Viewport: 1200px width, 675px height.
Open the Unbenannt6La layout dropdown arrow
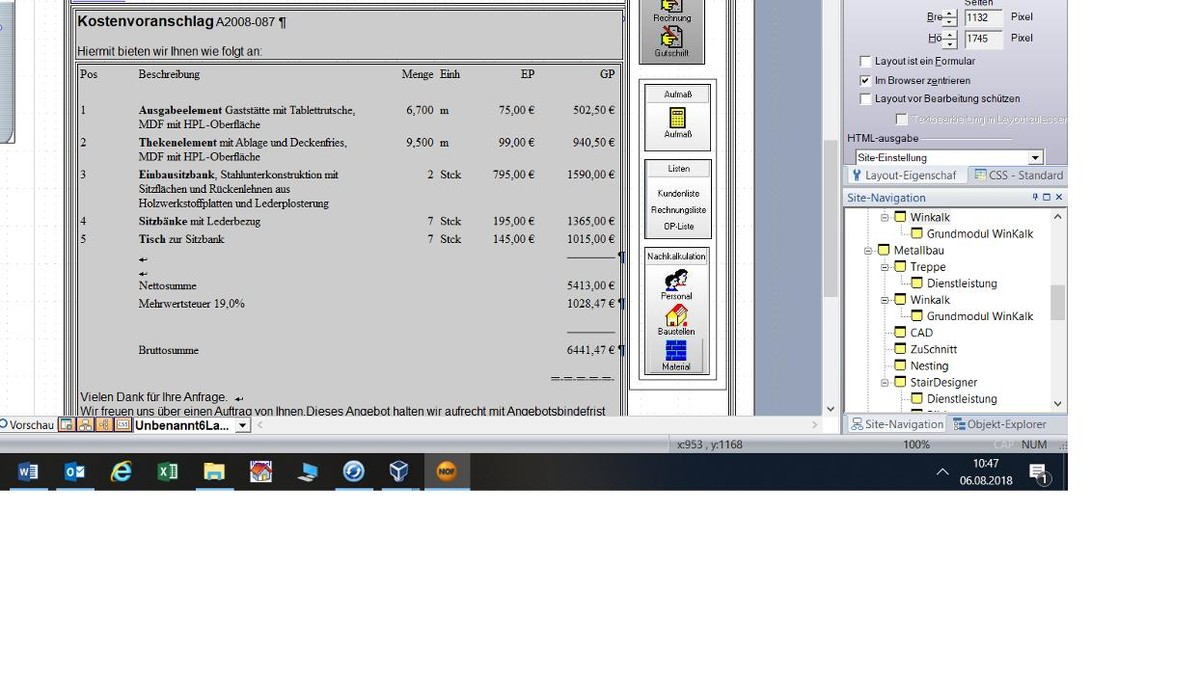242,426
